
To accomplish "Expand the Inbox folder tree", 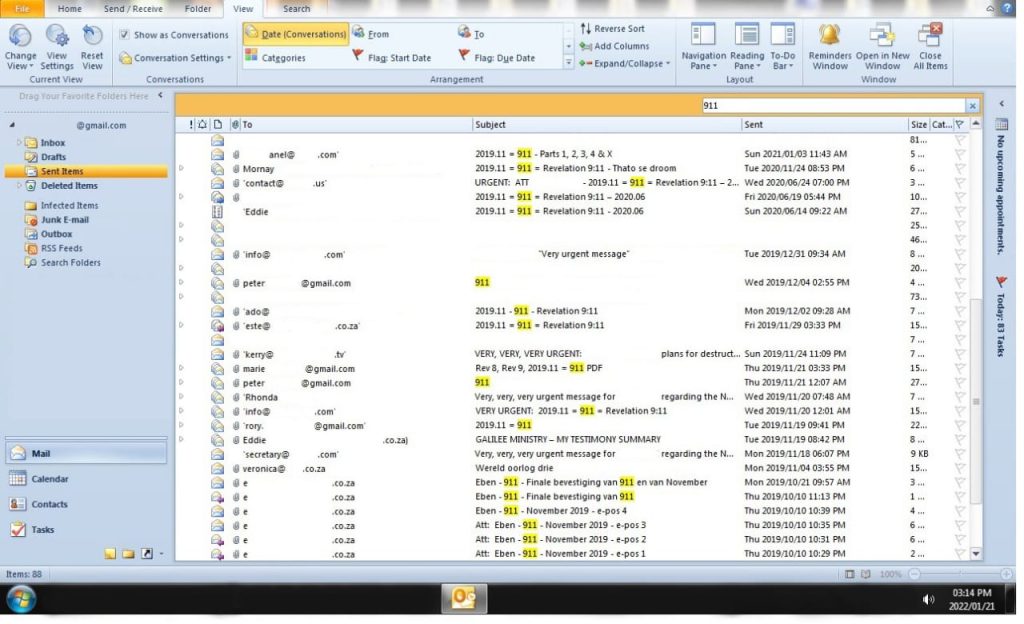I will (19, 143).
